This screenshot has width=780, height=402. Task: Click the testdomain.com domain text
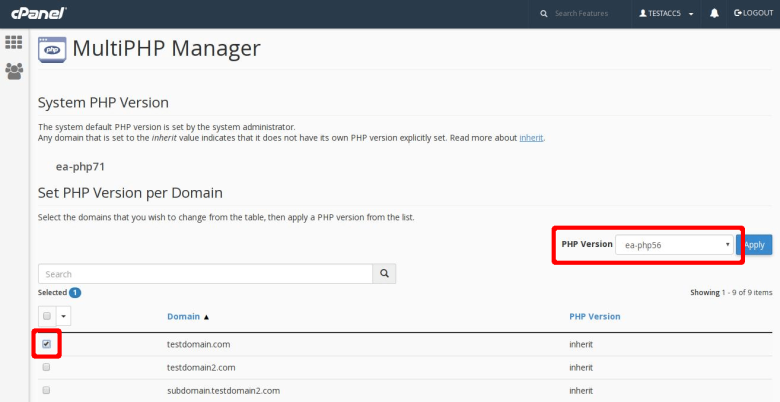point(198,344)
